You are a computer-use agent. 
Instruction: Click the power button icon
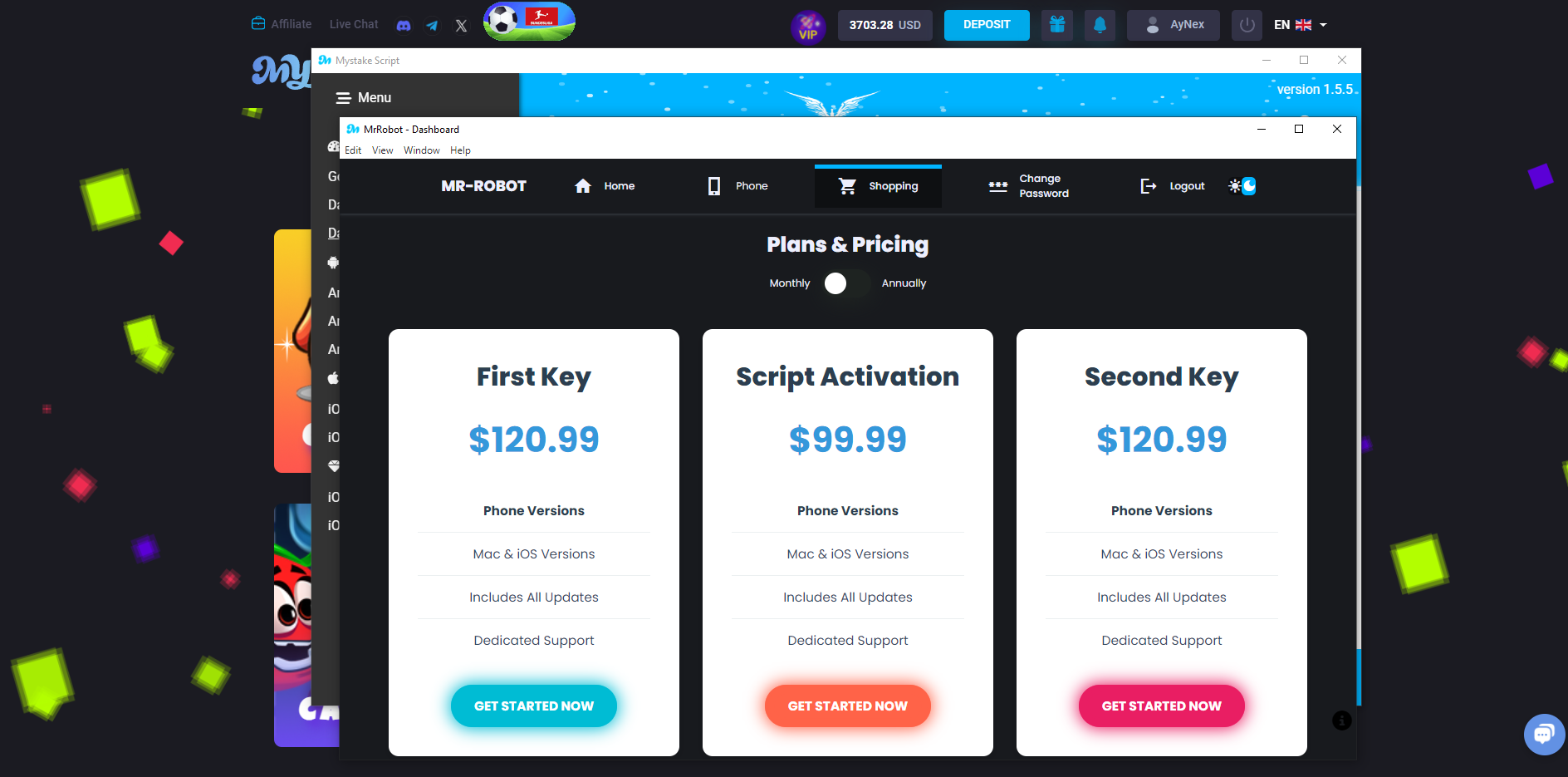coord(1247,25)
